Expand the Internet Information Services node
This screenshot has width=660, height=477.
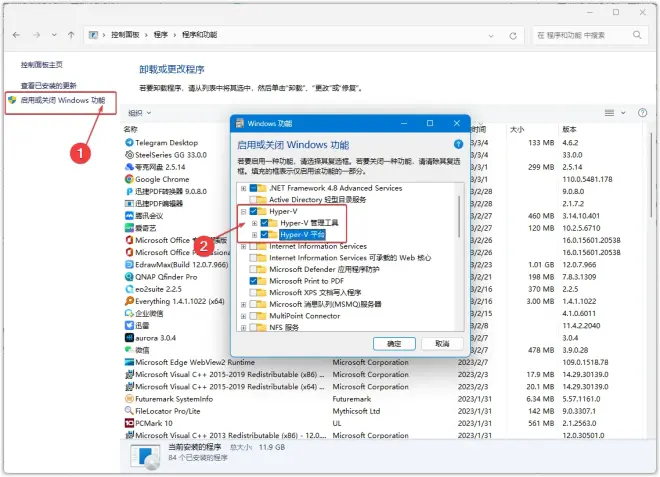pyautogui.click(x=243, y=246)
